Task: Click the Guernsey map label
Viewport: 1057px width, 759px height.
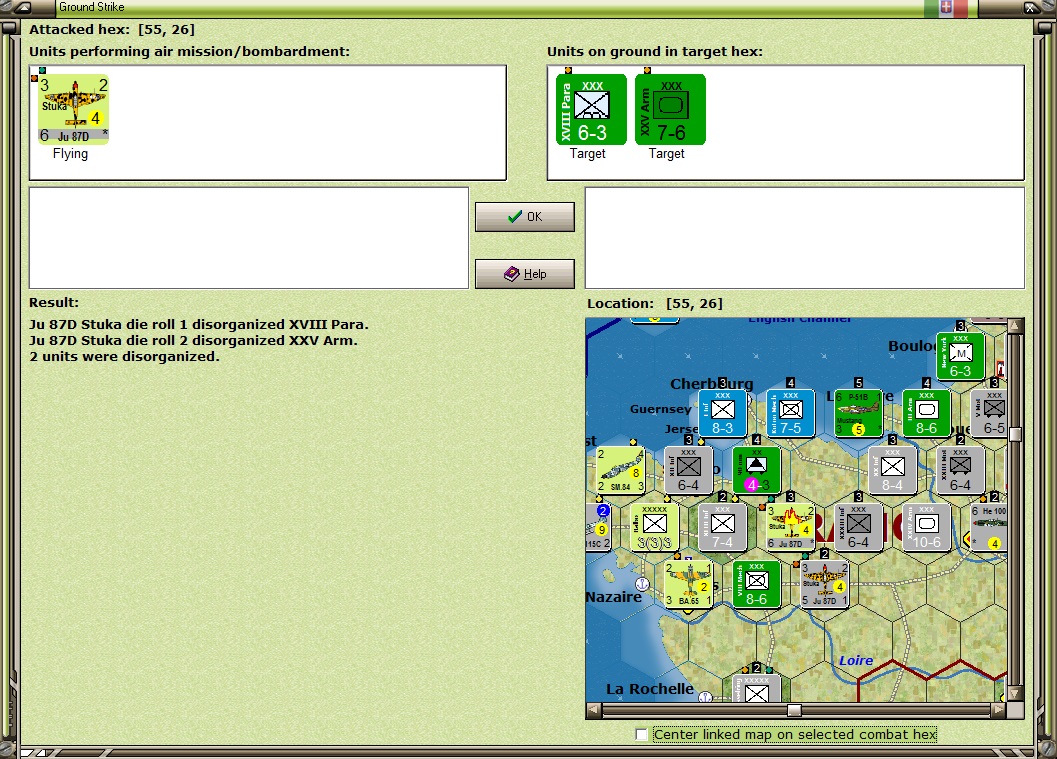Action: [x=660, y=408]
